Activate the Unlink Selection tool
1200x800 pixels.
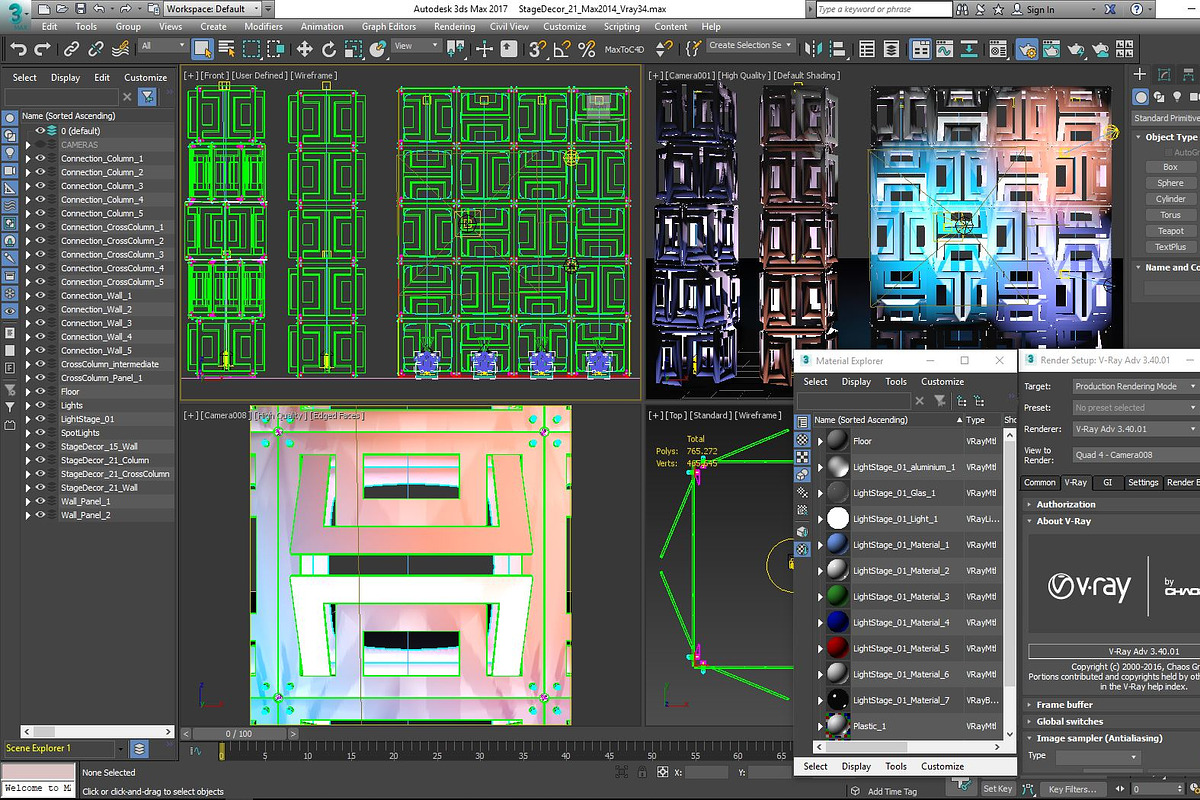[x=95, y=48]
